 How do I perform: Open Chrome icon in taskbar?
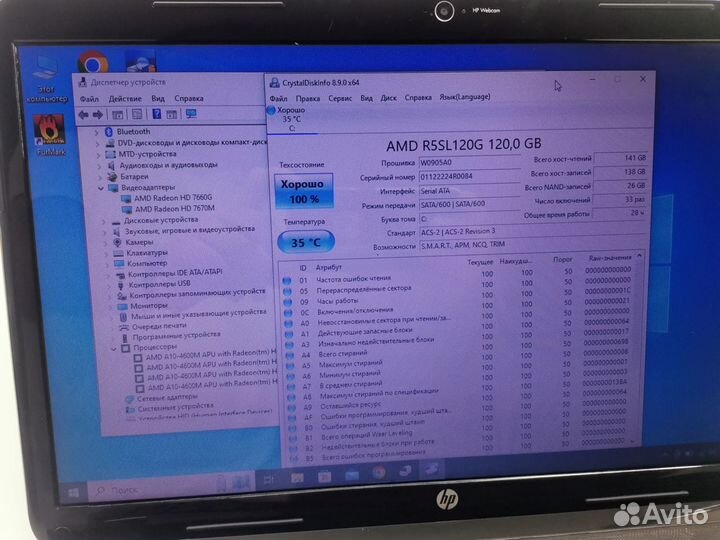379,473
